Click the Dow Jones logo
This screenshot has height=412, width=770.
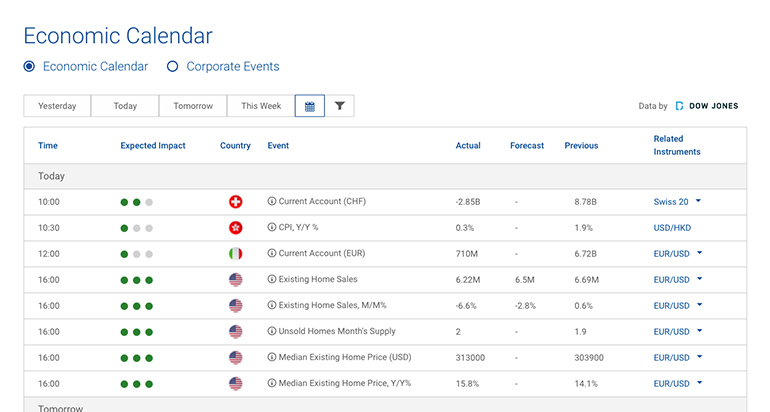[x=707, y=106]
